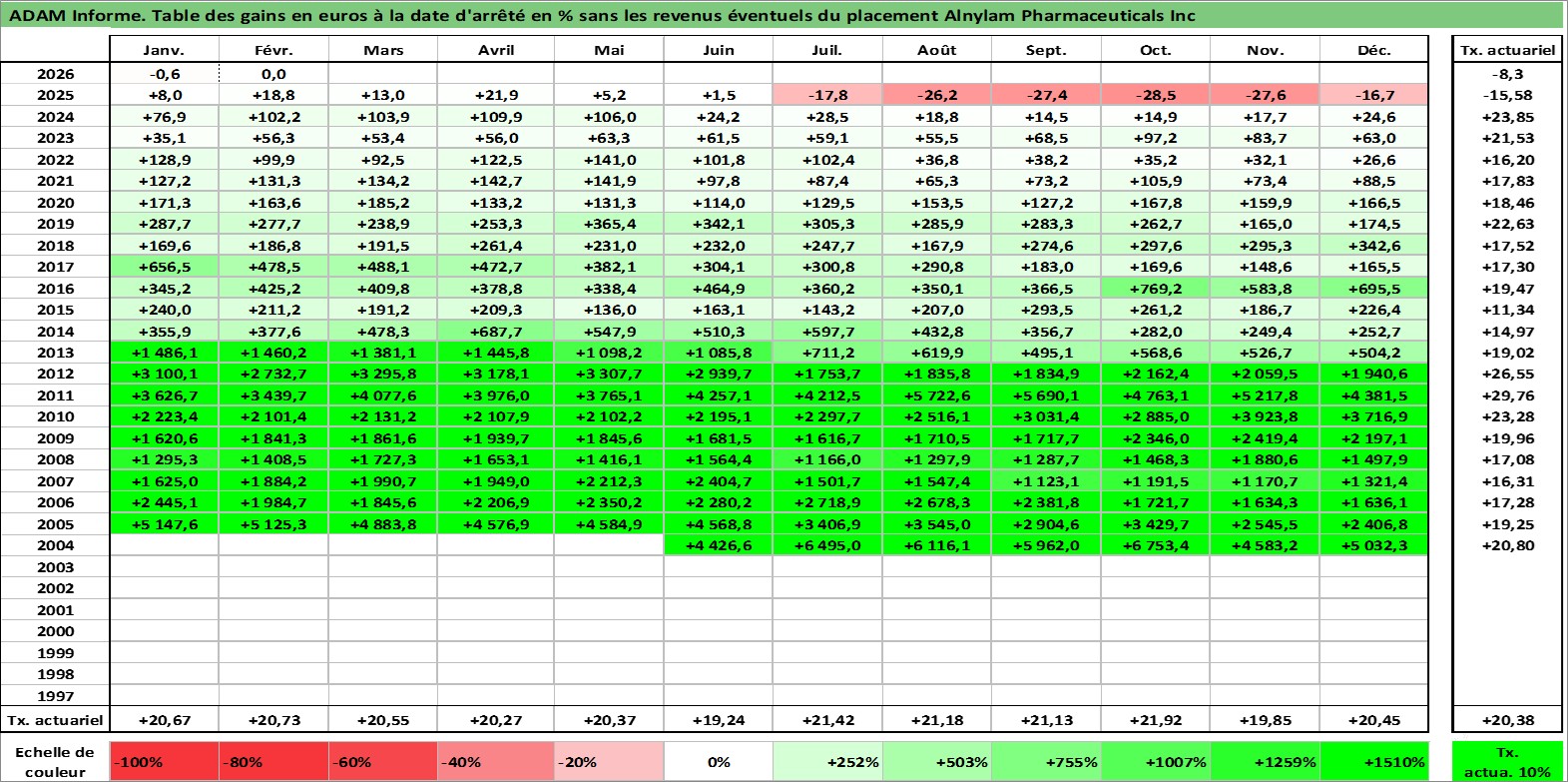Select the 0% white color scale cell
Image resolution: width=1568 pixels, height=782 pixels.
719,761
